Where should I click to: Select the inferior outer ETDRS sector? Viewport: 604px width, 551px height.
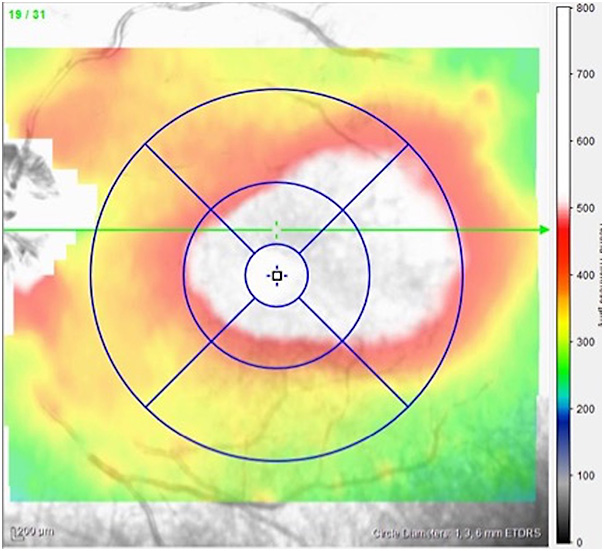[x=277, y=415]
